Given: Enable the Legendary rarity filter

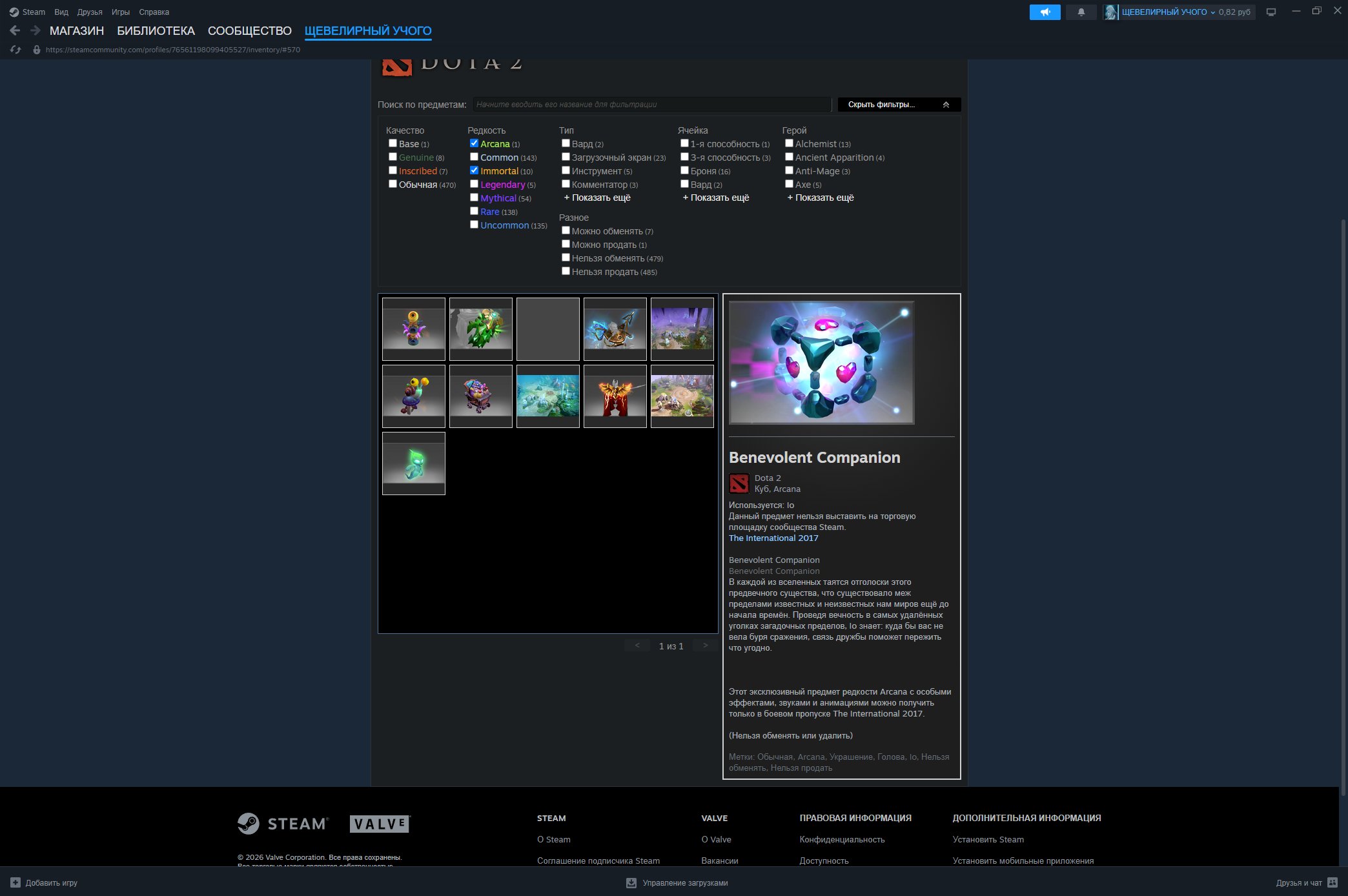Looking at the screenshot, I should [x=474, y=184].
